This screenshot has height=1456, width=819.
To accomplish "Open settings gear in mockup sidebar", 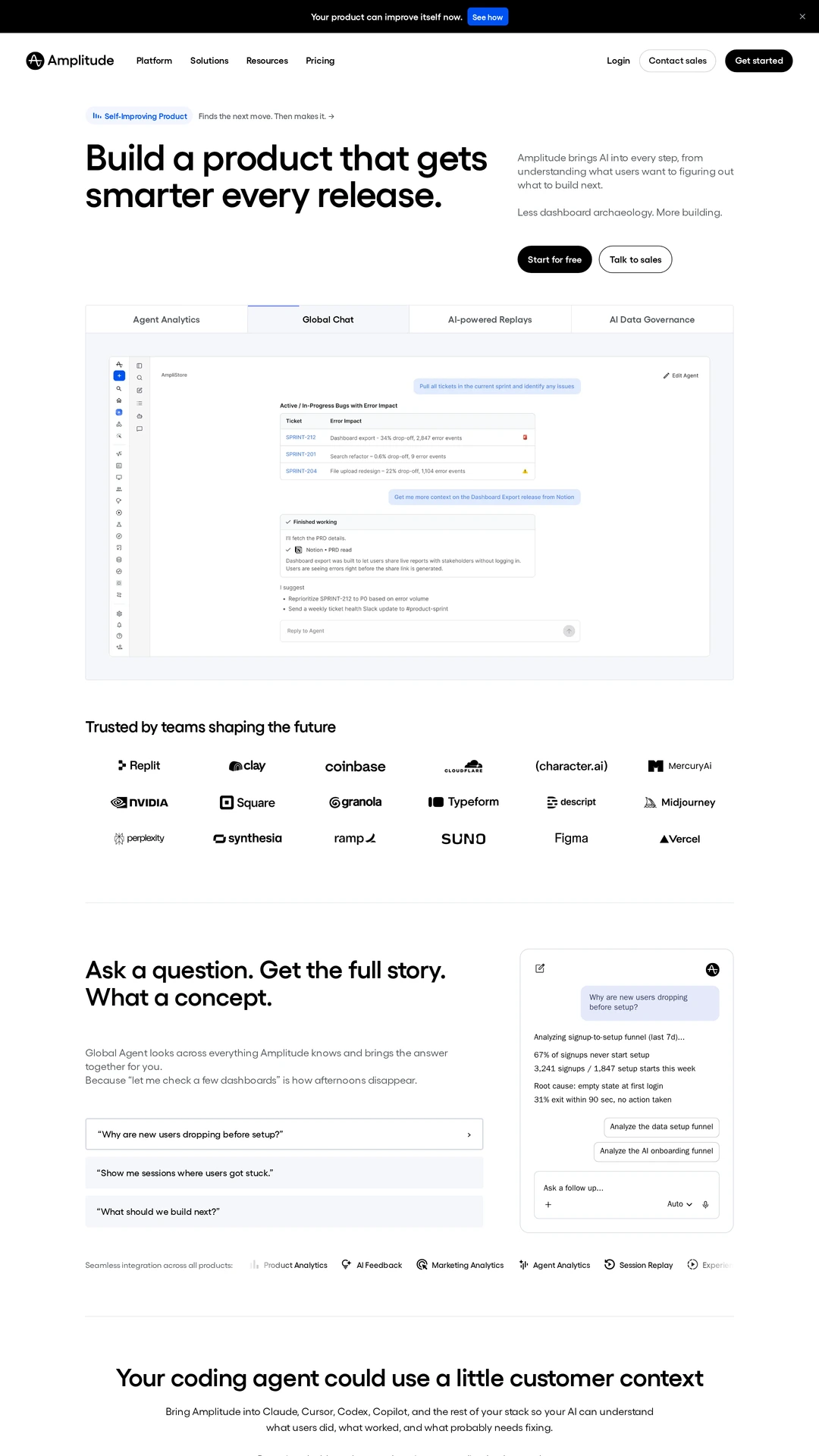I will tap(119, 613).
